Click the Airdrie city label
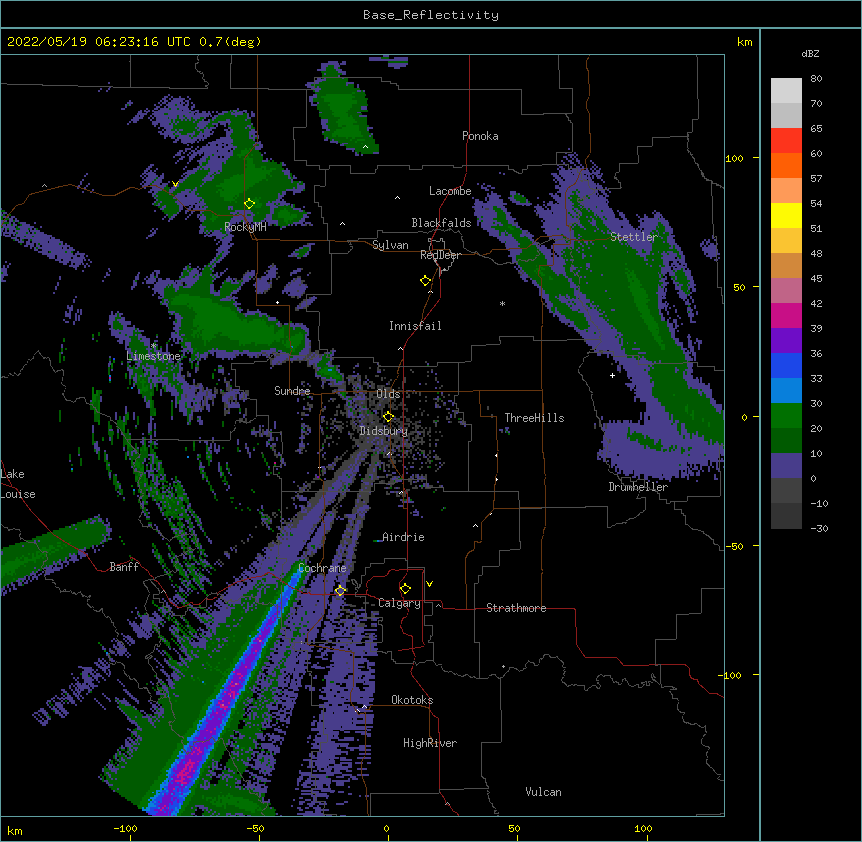862x842 pixels. click(x=403, y=537)
